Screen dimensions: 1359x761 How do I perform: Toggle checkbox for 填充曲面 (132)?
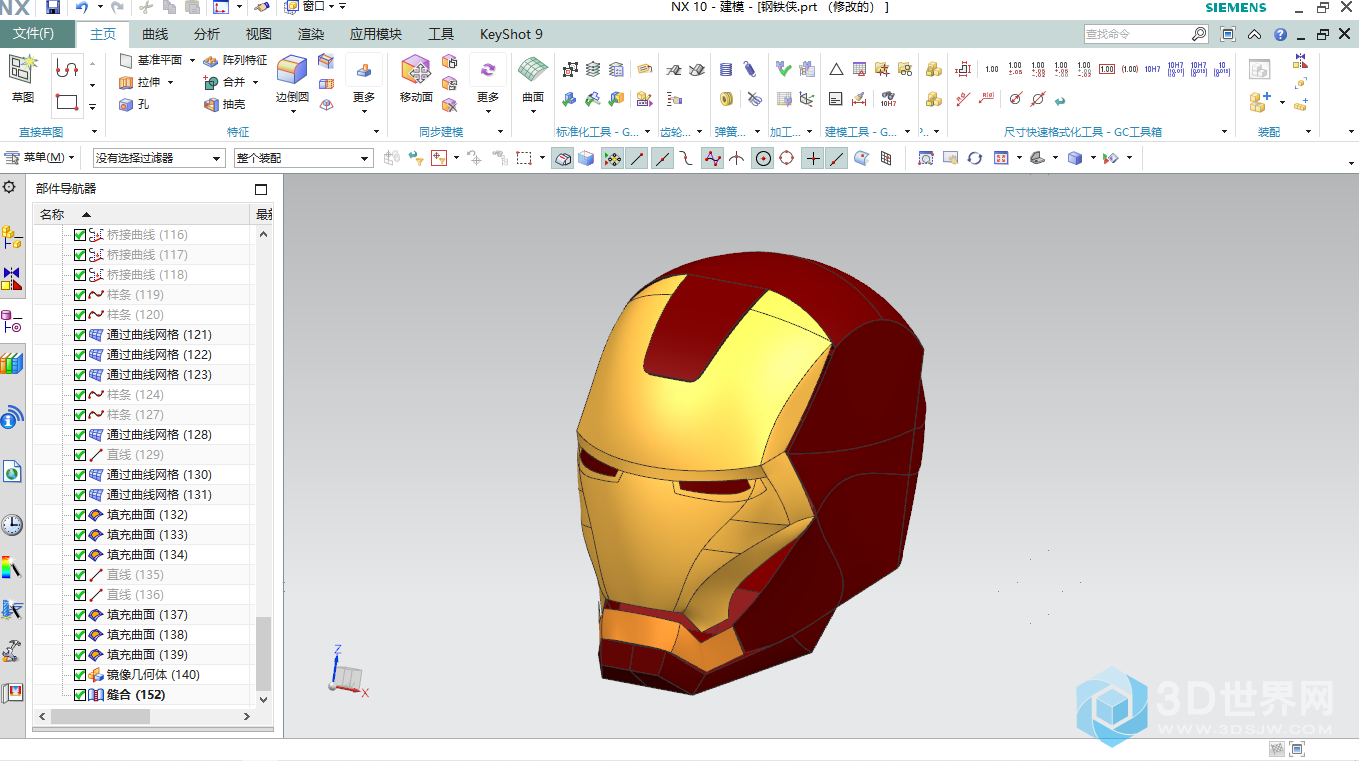(80, 515)
